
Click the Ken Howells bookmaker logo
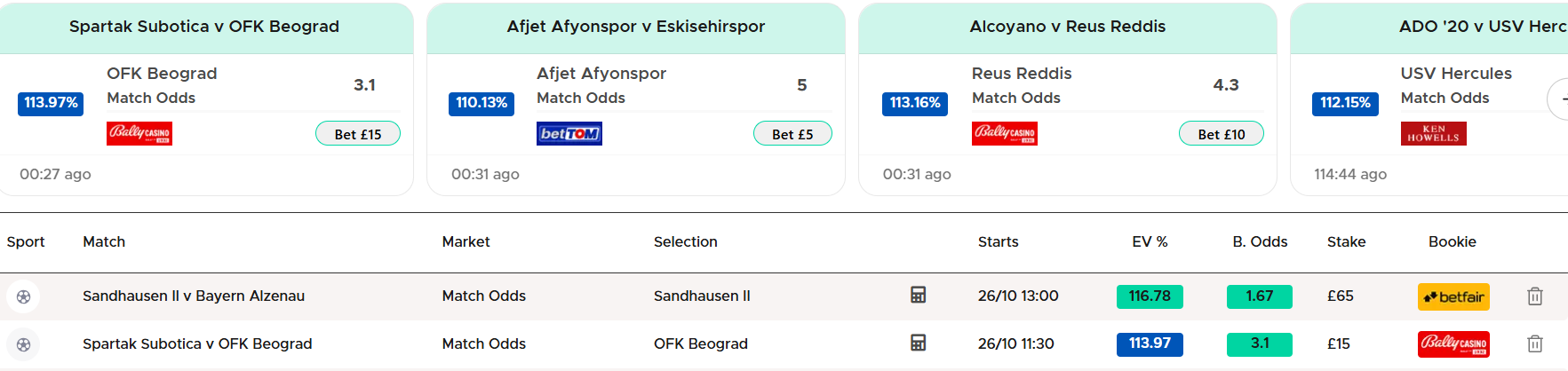1433,134
